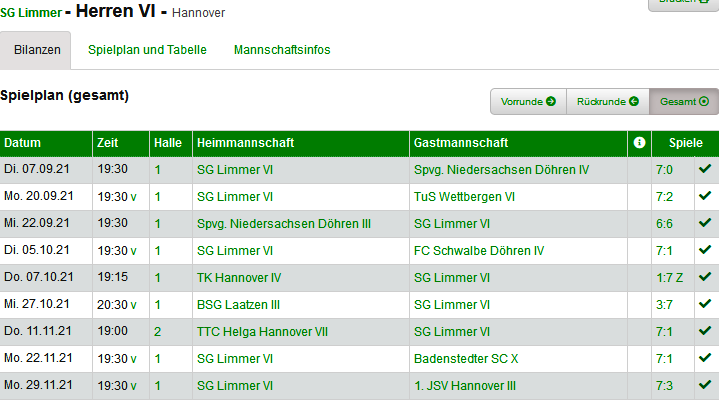Click checkmark beside TuS Wettbergen VI match
Image resolution: width=719 pixels, height=402 pixels.
click(x=706, y=196)
